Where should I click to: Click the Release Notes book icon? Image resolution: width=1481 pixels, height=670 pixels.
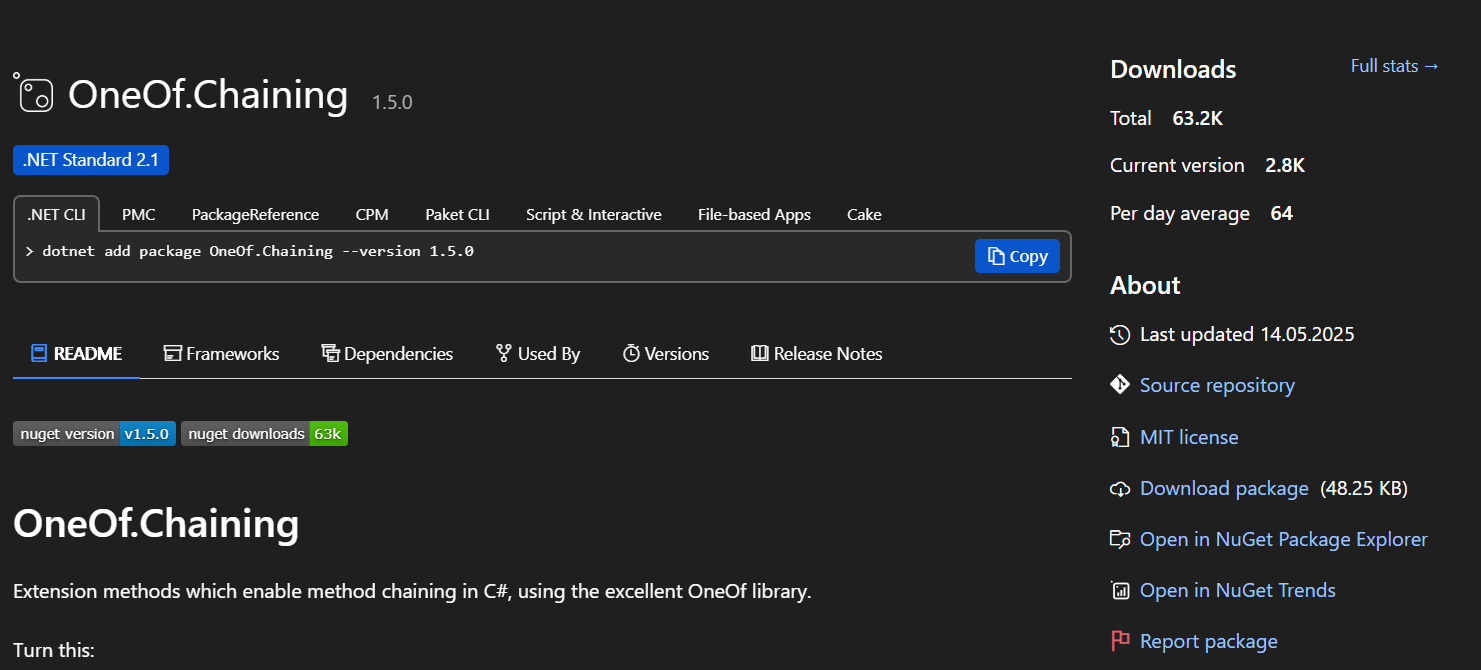click(760, 353)
